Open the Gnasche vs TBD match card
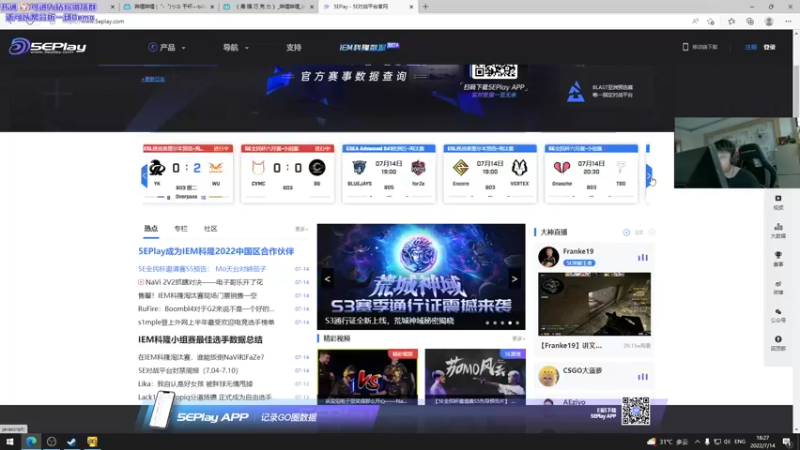Viewport: 800px width, 450px height. pyautogui.click(x=591, y=173)
